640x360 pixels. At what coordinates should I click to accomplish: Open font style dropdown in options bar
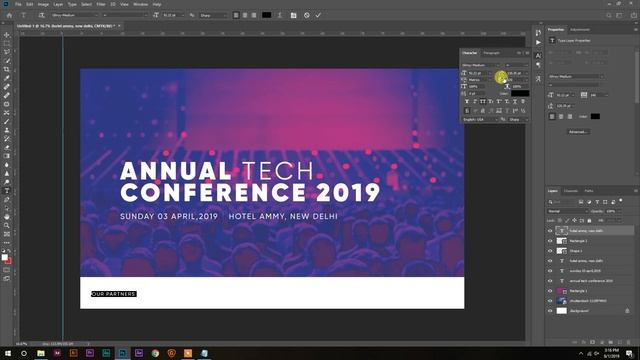pyautogui.click(x=125, y=15)
